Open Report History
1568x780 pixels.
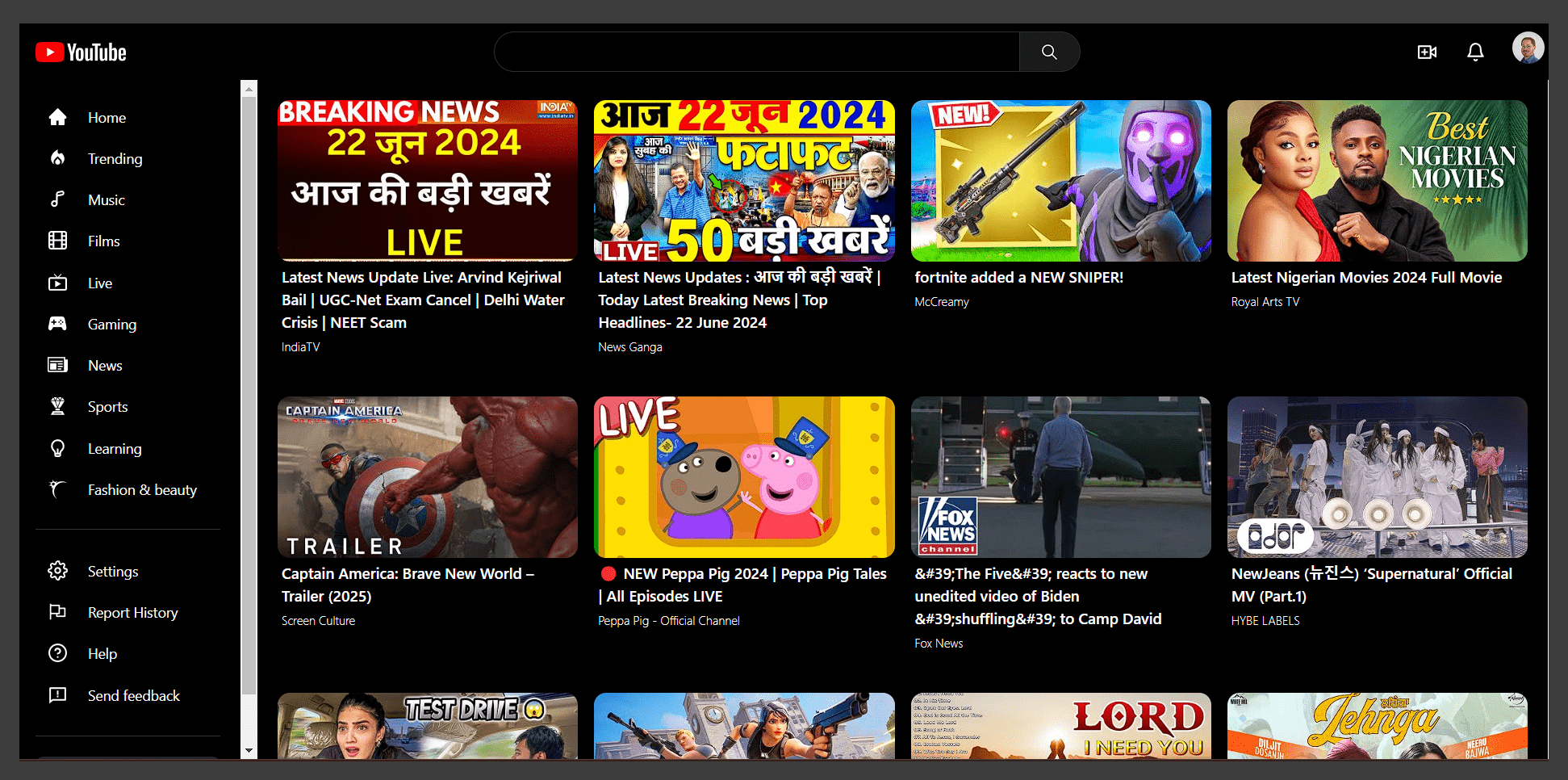[132, 613]
